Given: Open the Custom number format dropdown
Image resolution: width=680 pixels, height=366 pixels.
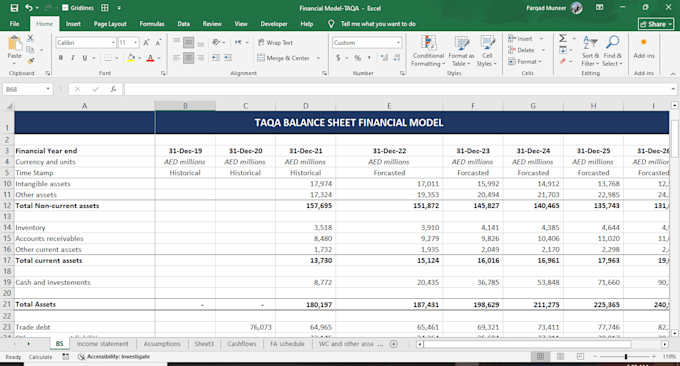Looking at the screenshot, I should (x=398, y=42).
